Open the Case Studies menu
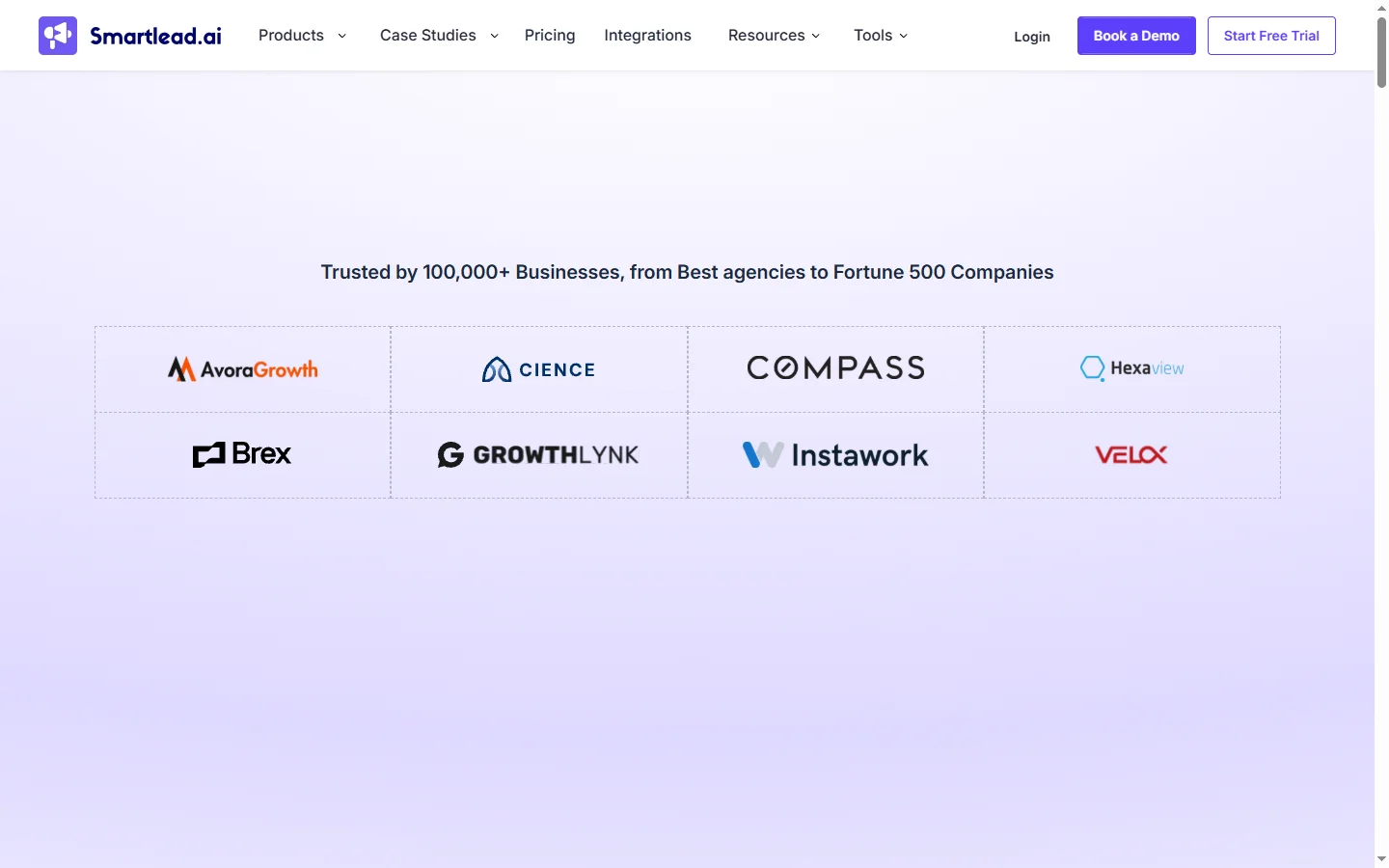Image resolution: width=1389 pixels, height=868 pixels. (428, 36)
